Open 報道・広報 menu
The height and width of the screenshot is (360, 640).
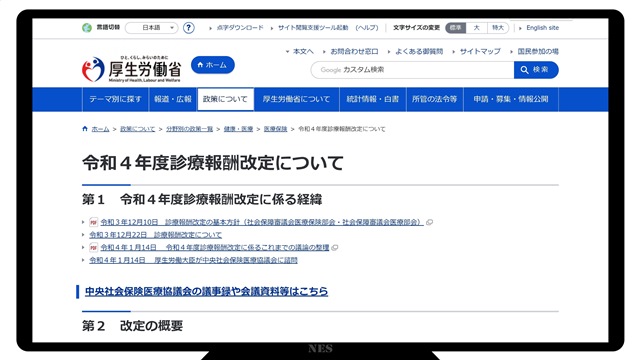173,99
